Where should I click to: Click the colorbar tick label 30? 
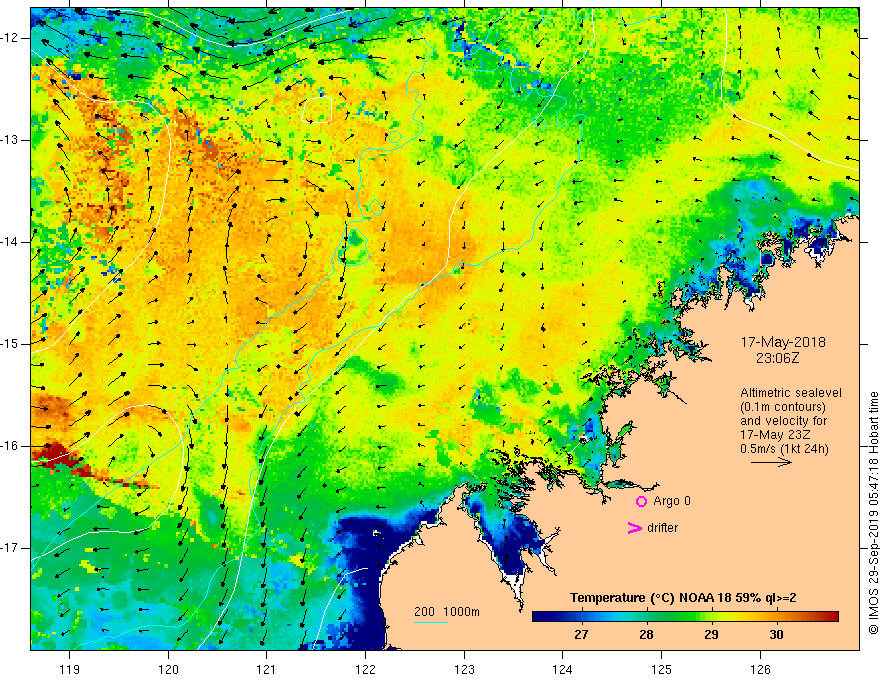(x=776, y=635)
